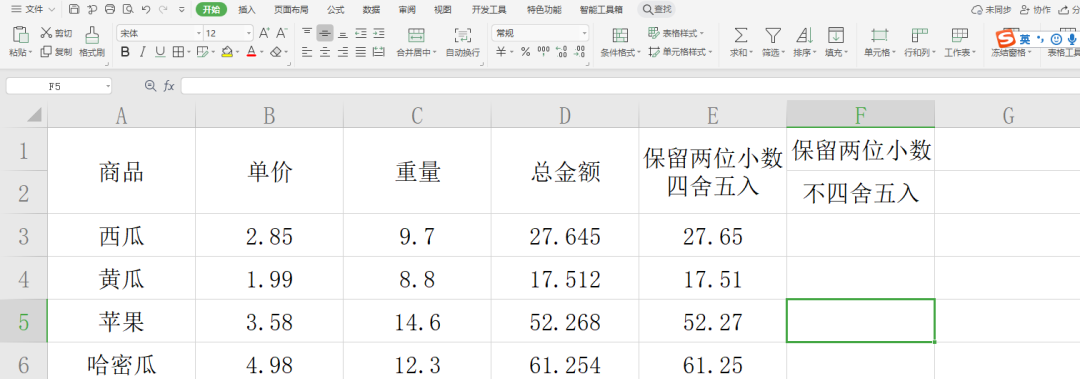Click the fill color bucket swatch
The height and width of the screenshot is (379, 1080).
point(227,52)
